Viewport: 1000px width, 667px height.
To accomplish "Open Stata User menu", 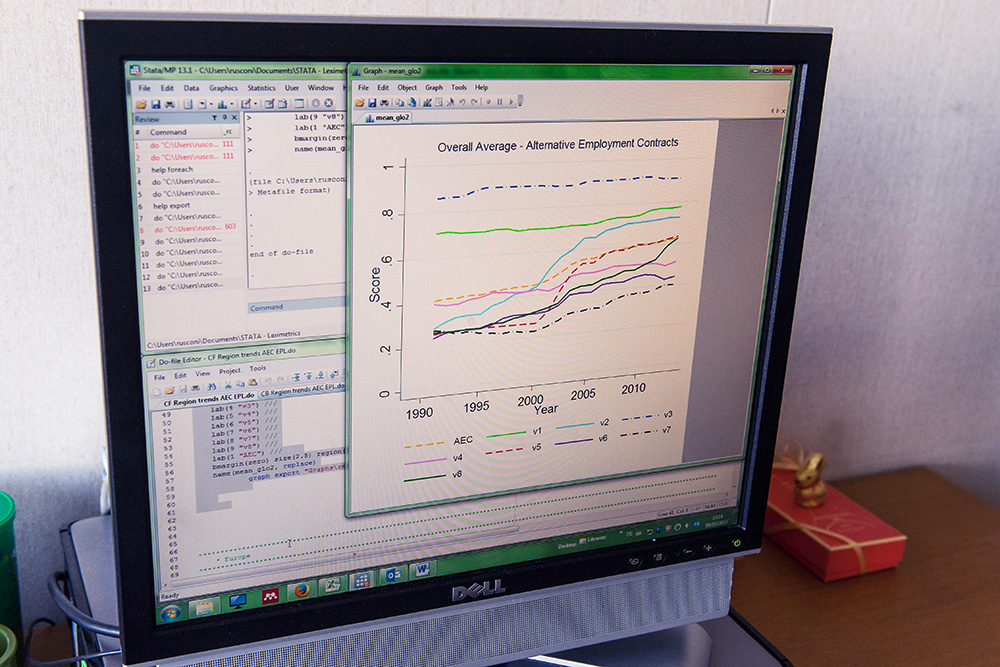I will (292, 88).
